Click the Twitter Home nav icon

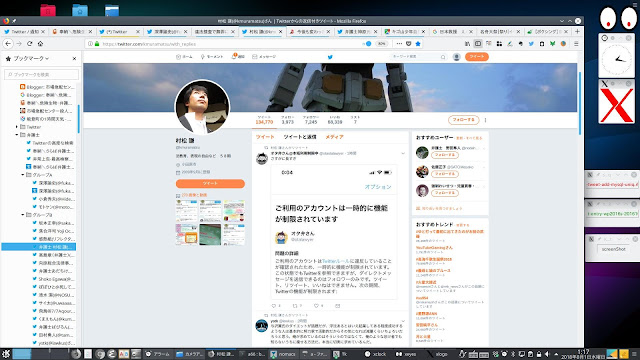tap(178, 57)
